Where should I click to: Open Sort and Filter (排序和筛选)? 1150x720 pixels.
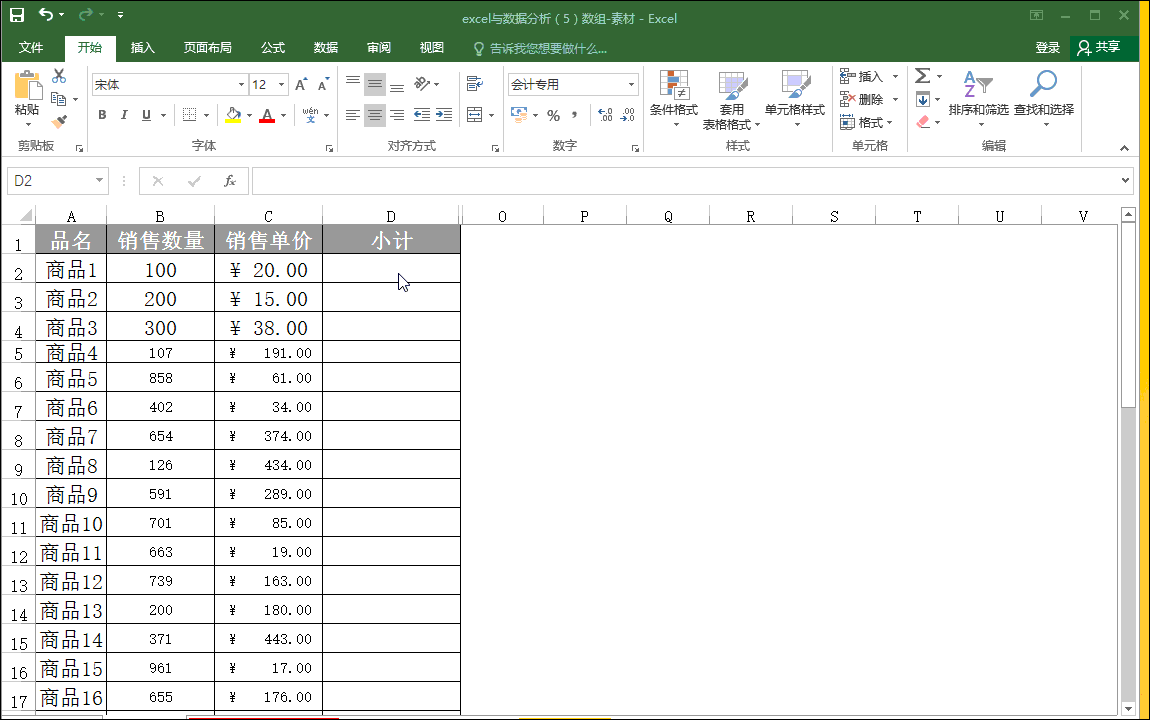(978, 99)
